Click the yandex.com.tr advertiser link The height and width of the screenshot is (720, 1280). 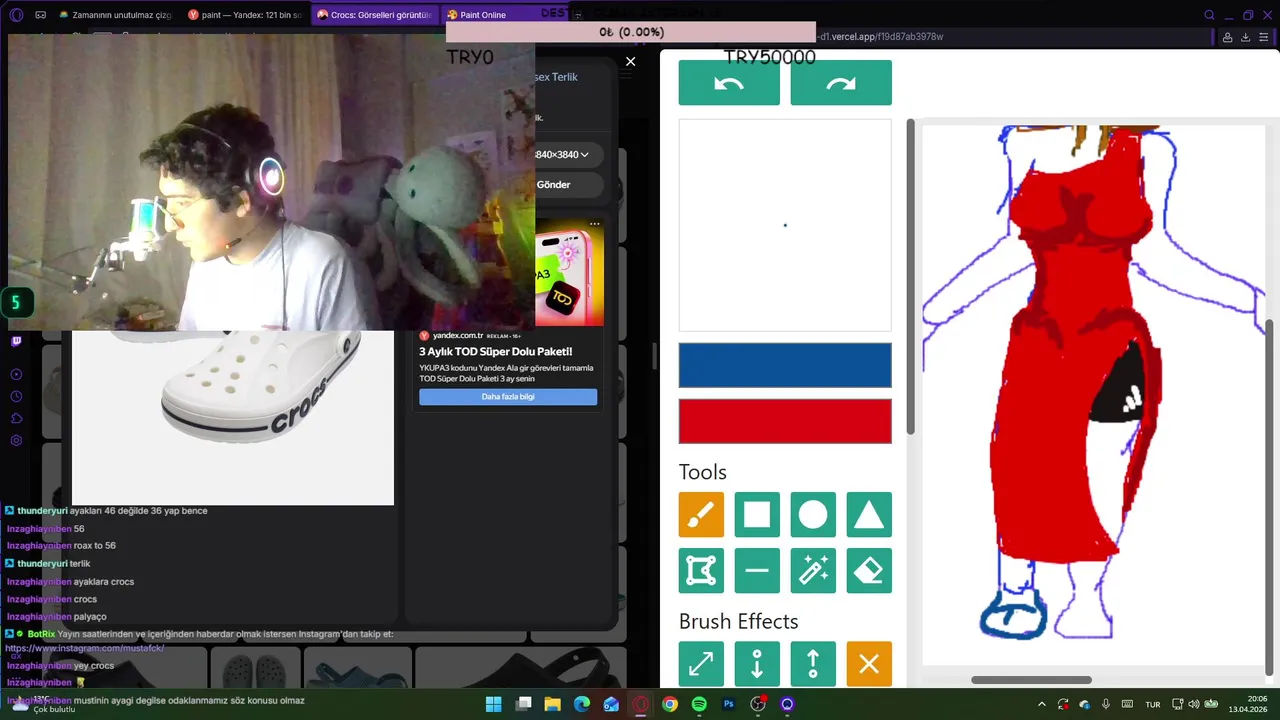[x=458, y=336]
